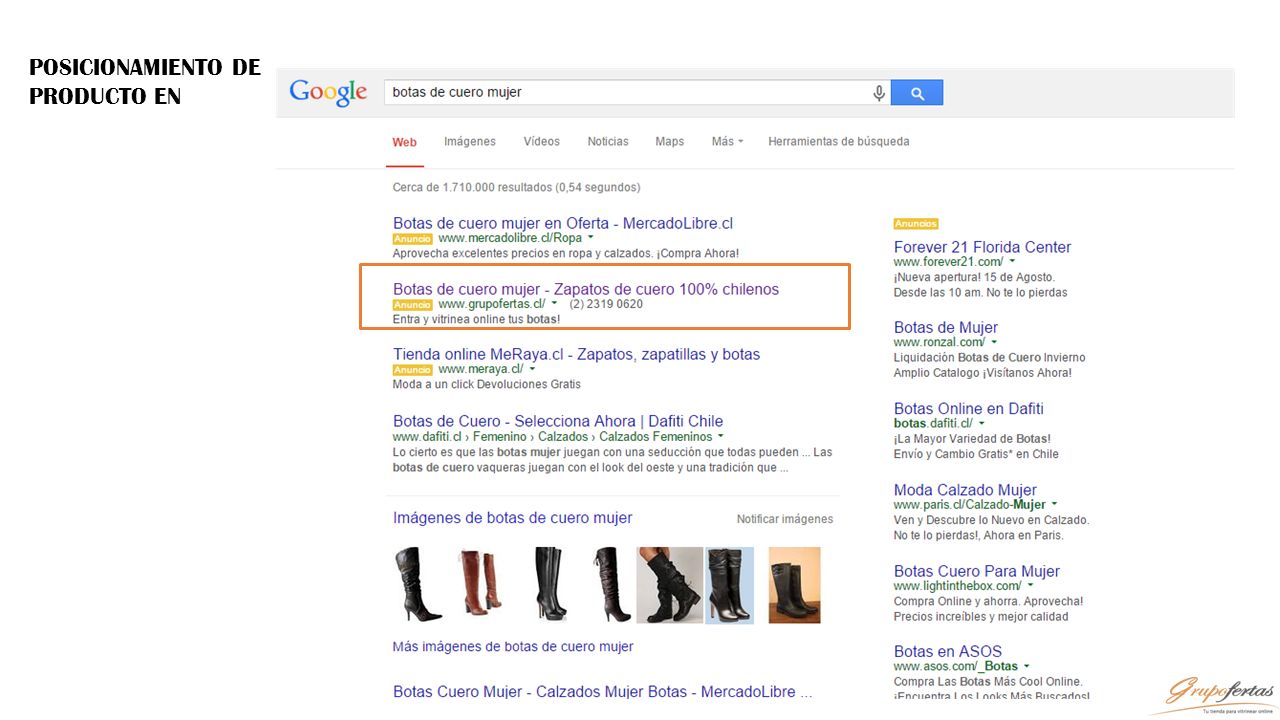Expand dropdown arrow next to www.grupofertas.cl/
Viewport: 1280px width, 720px height.
pos(554,303)
